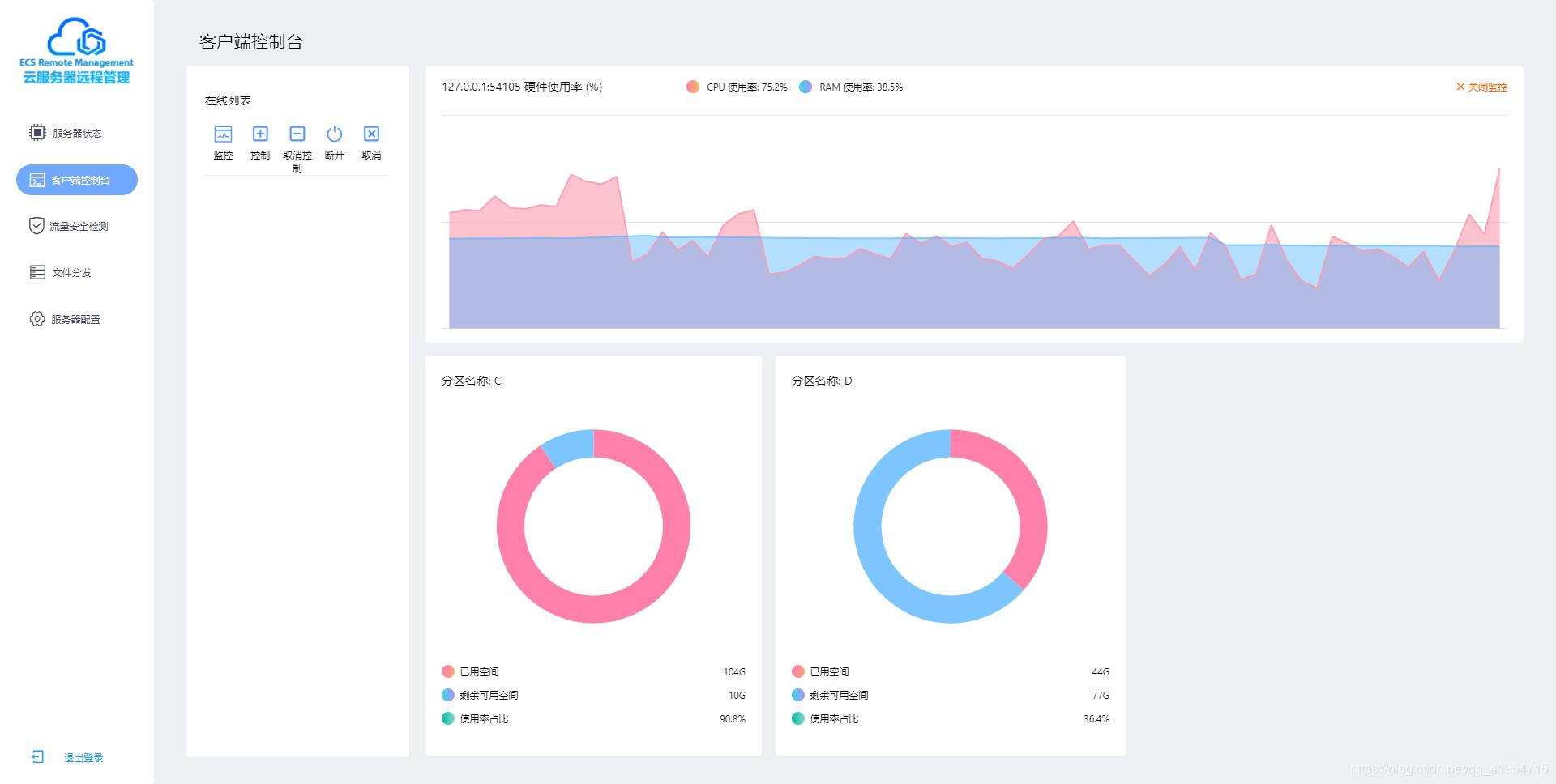Image resolution: width=1556 pixels, height=784 pixels.
Task: Click the 77G free space value
Action: pos(1101,696)
